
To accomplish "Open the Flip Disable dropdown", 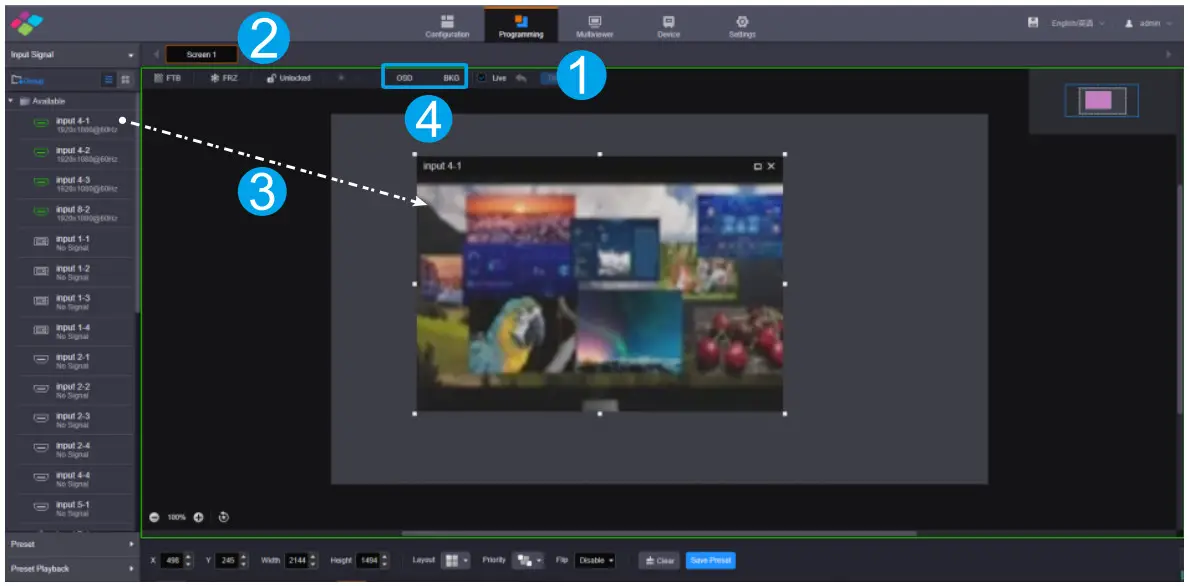I will click(x=595, y=561).
